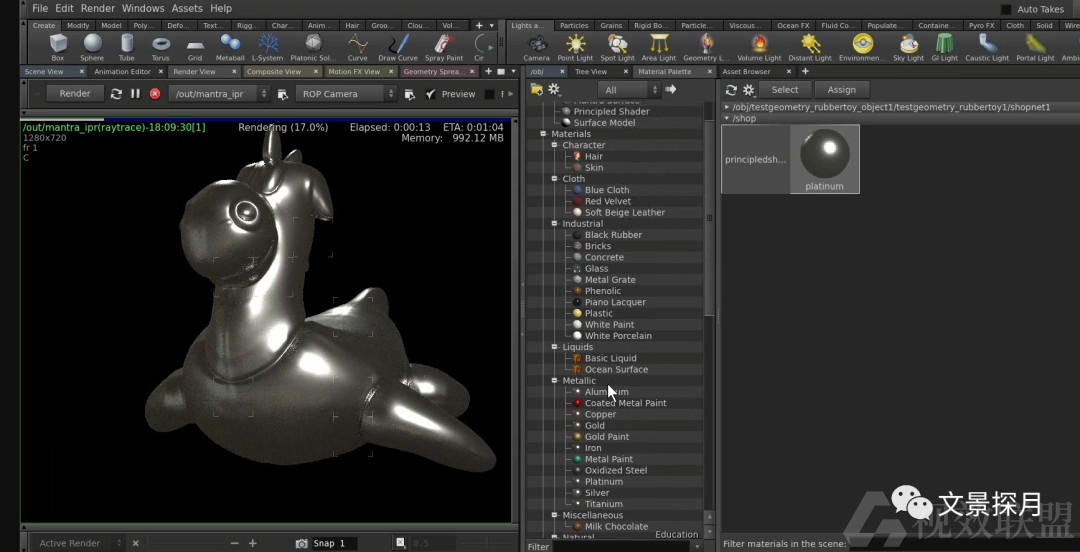Image resolution: width=1080 pixels, height=552 pixels.
Task: Open the Assets menu
Action: click(x=187, y=8)
